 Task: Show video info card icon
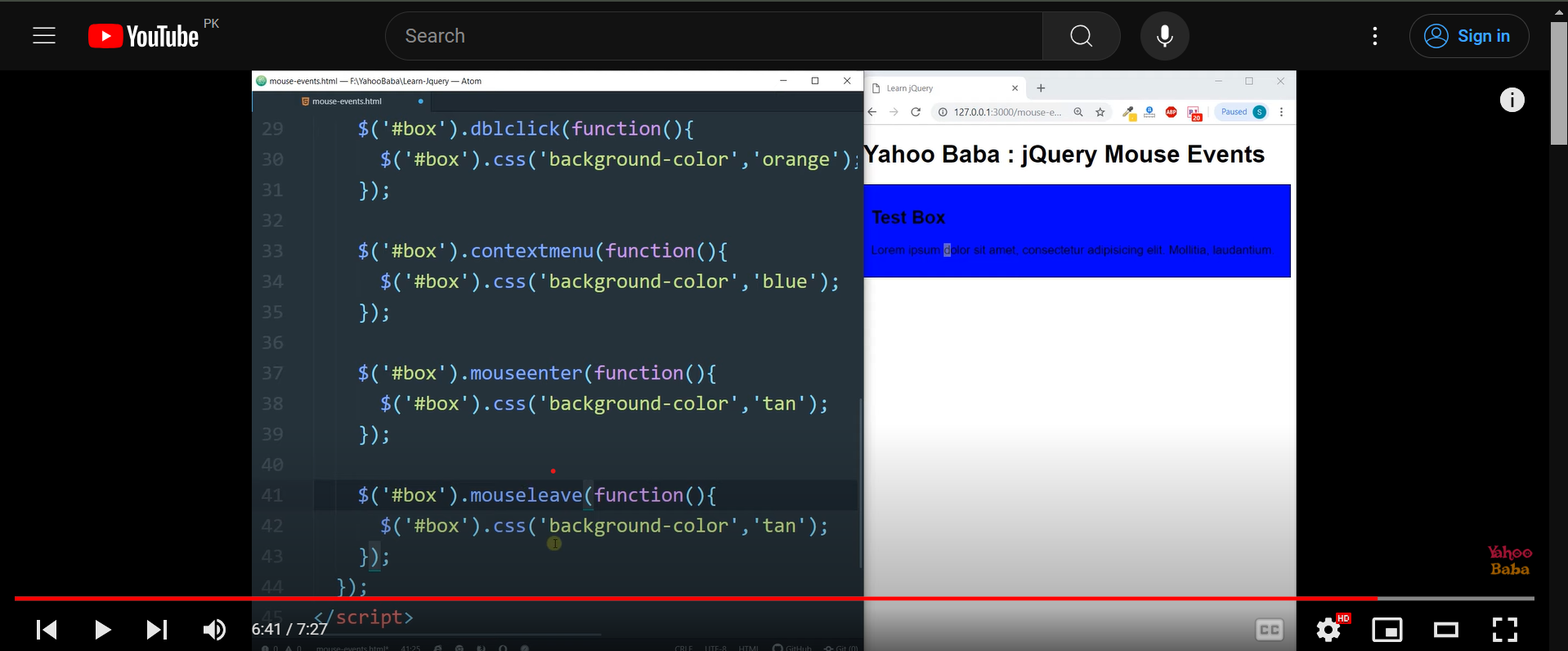tap(1512, 100)
